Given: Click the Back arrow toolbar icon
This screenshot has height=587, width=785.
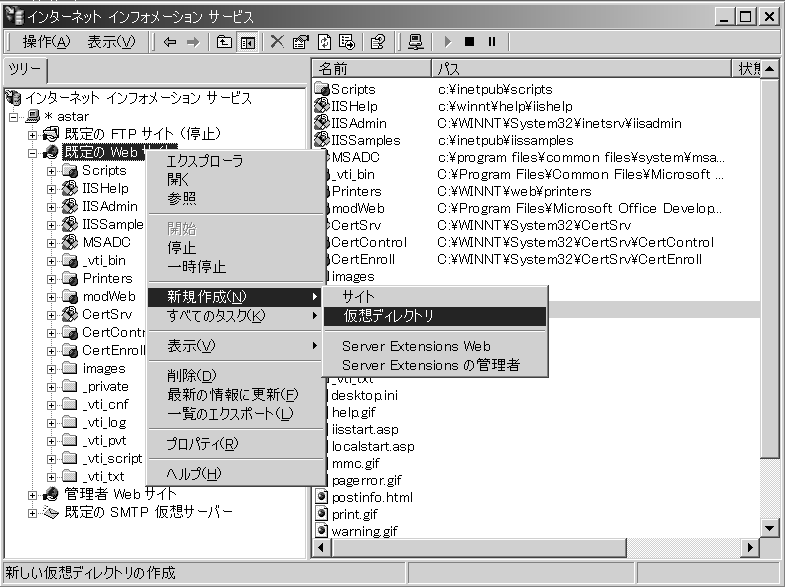Looking at the screenshot, I should [170, 42].
